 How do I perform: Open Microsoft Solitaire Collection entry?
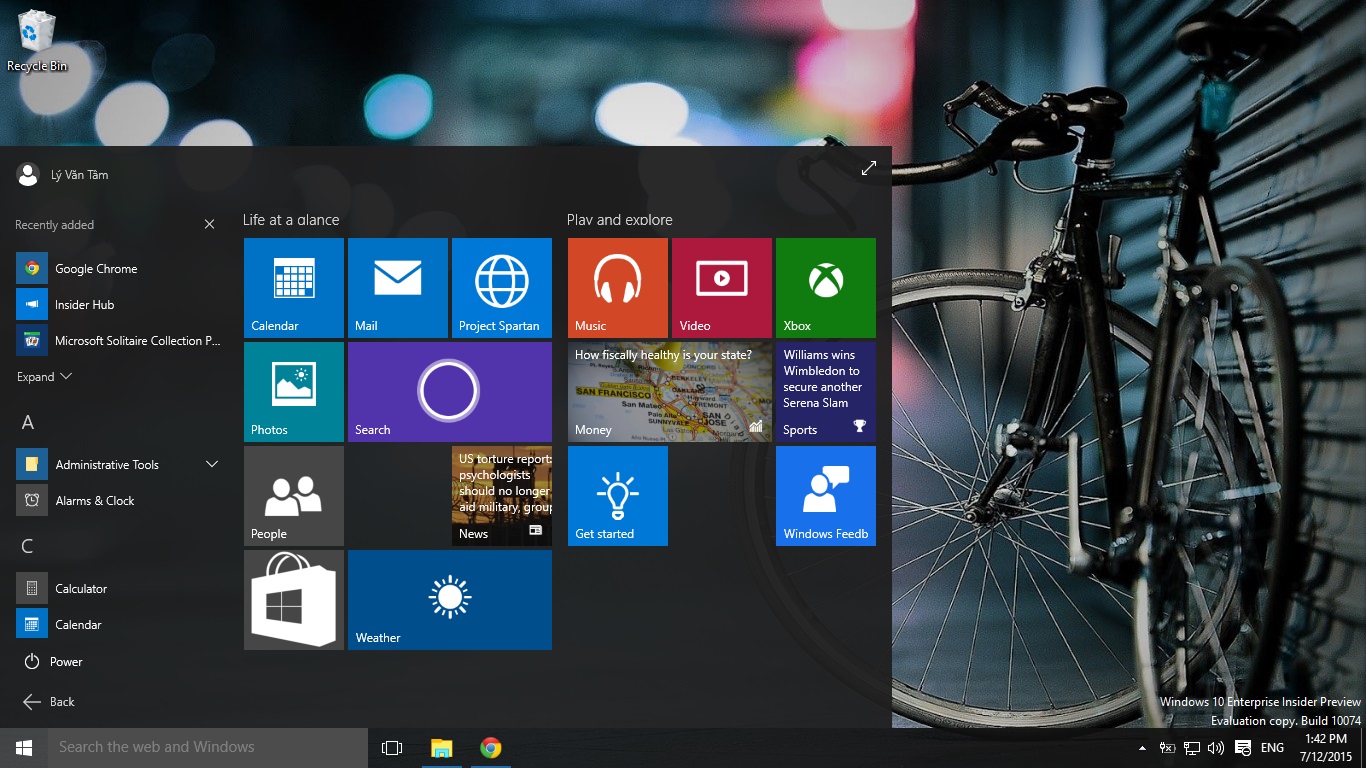(x=118, y=340)
